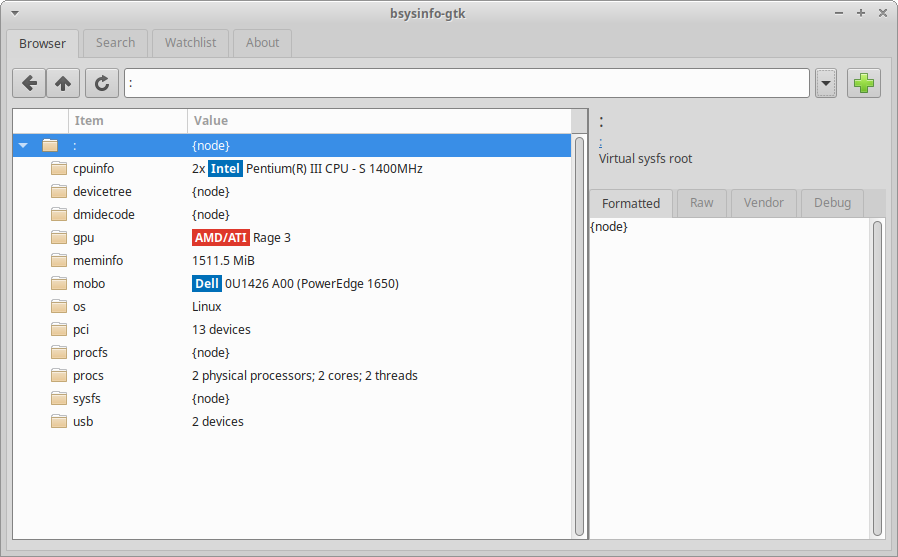This screenshot has width=898, height=557.
Task: Click the tree list vertical scrollbar
Action: click(x=579, y=337)
